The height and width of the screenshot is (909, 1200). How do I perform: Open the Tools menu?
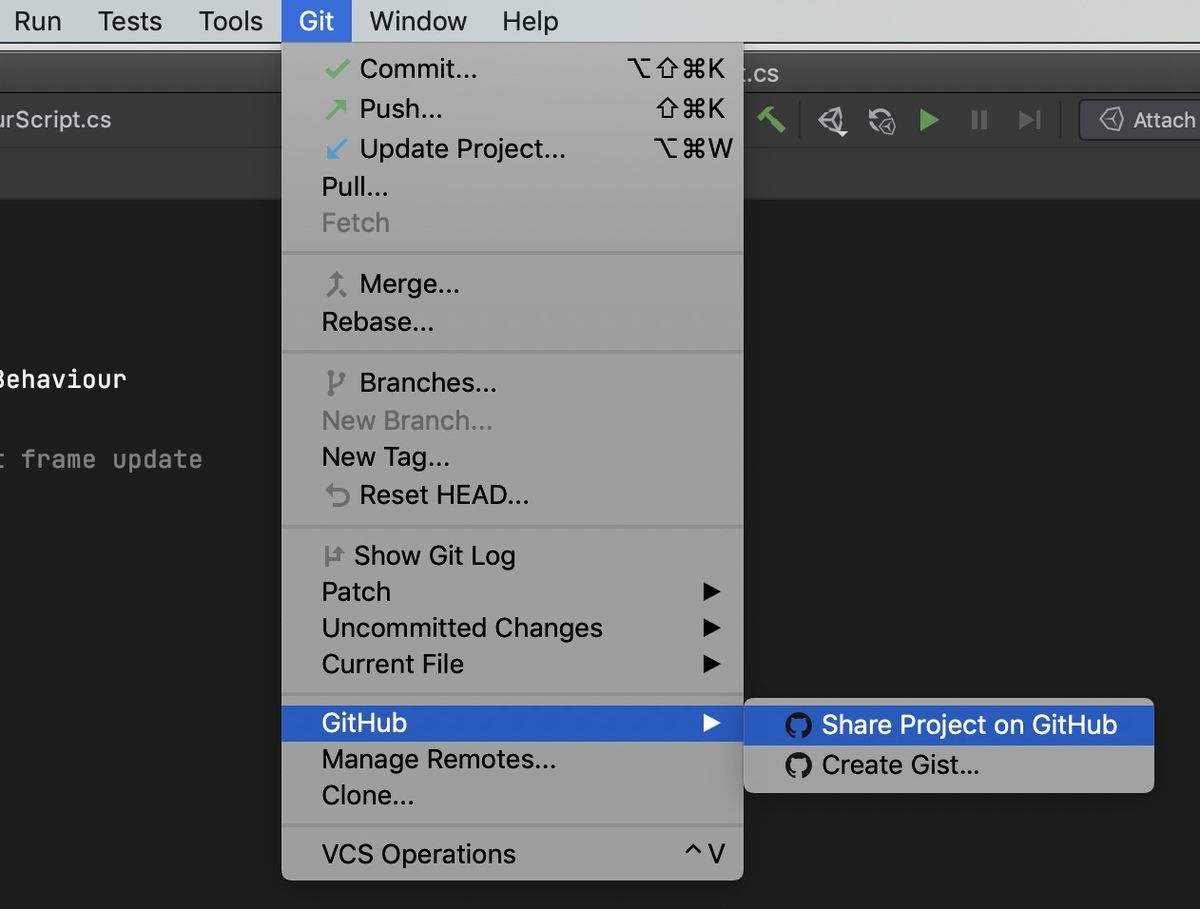[x=229, y=21]
